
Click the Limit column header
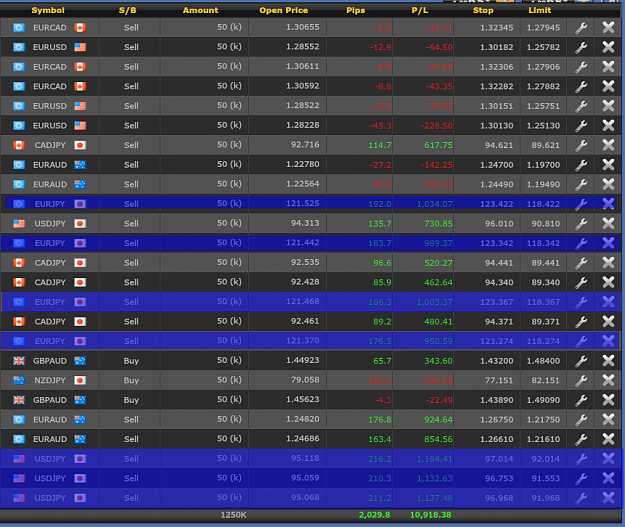click(540, 10)
